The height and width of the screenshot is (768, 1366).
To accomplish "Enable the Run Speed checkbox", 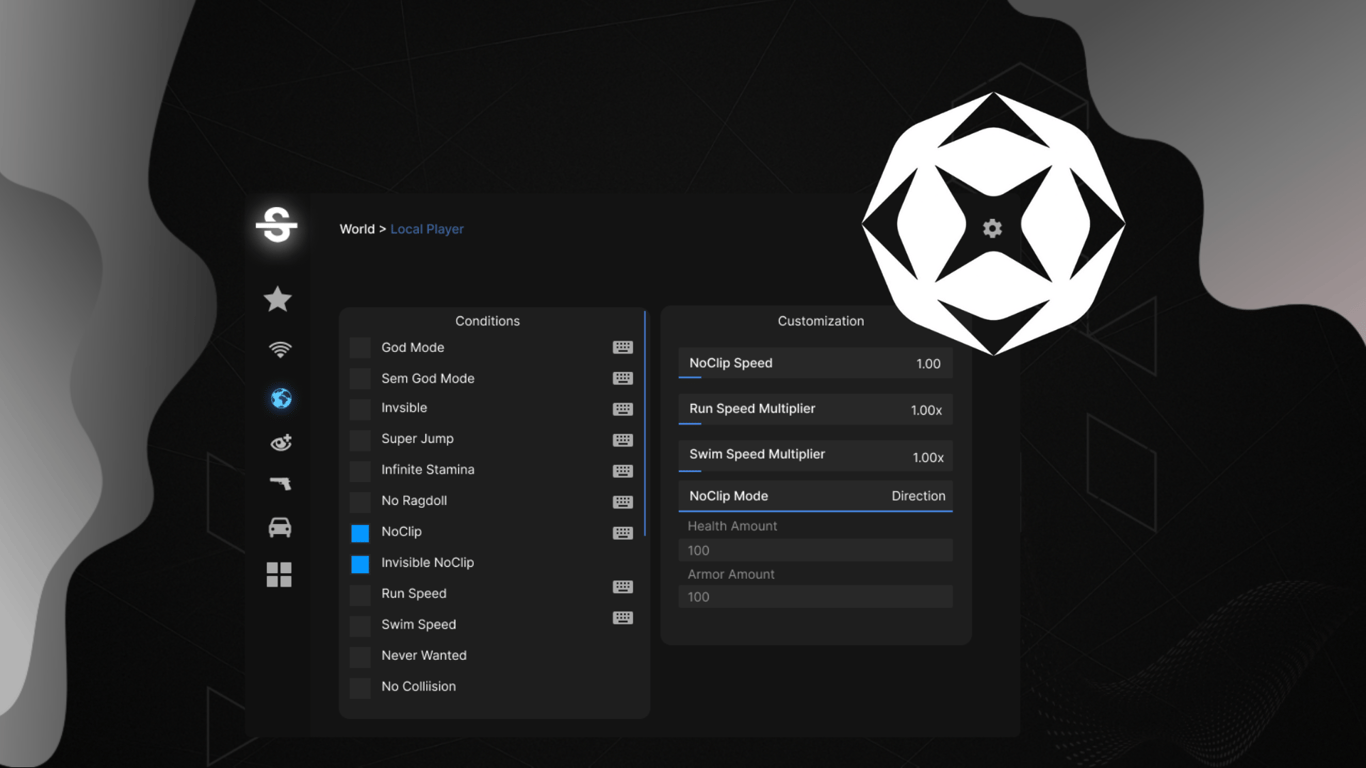I will [x=360, y=595].
